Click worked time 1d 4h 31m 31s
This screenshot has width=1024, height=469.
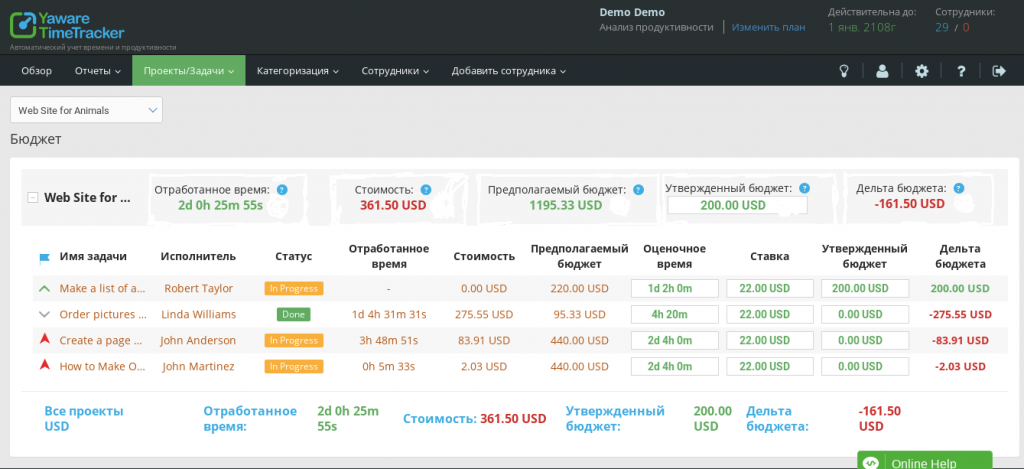pyautogui.click(x=389, y=314)
